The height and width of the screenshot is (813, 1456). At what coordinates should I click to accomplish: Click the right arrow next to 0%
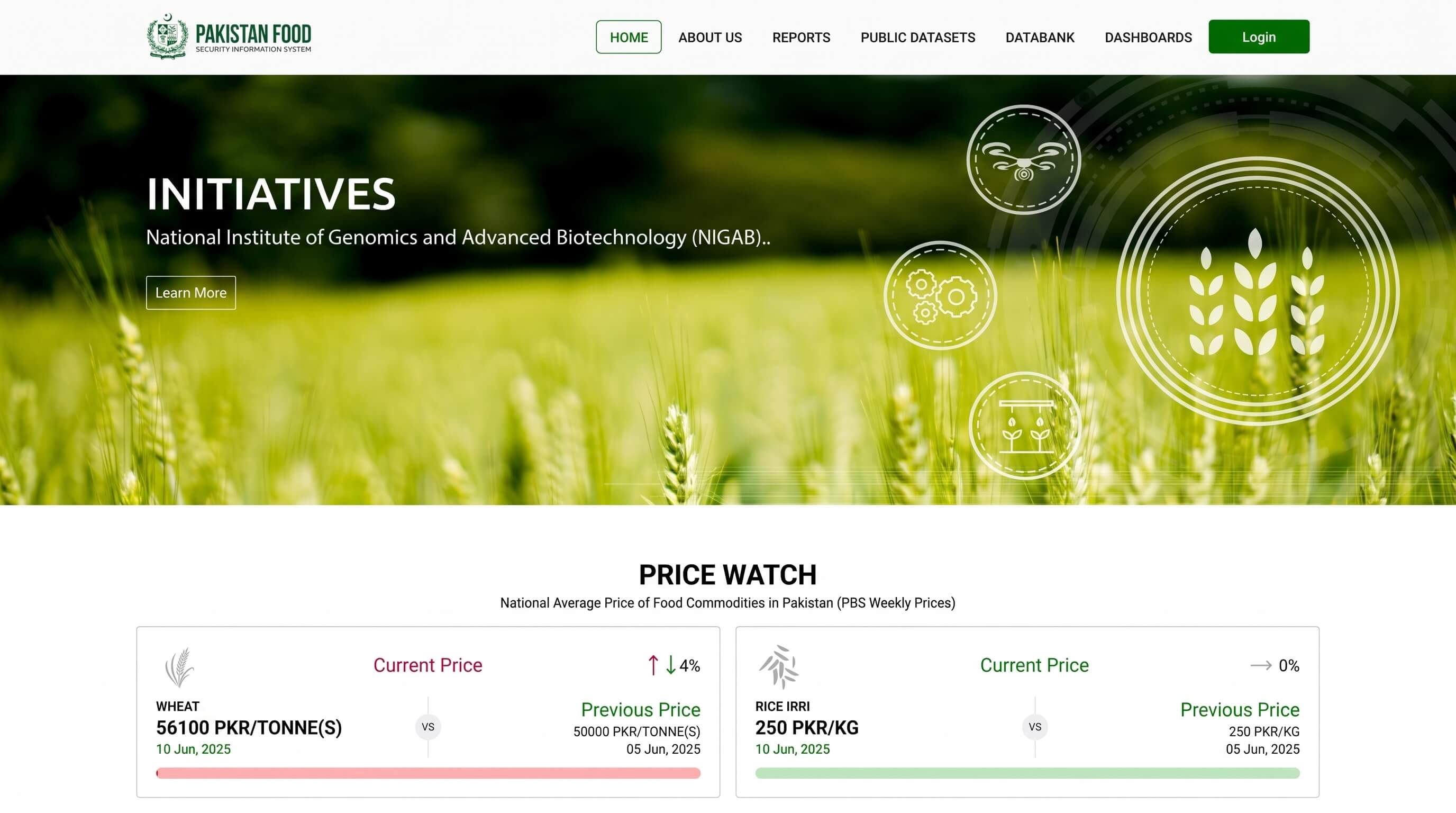[1261, 665]
